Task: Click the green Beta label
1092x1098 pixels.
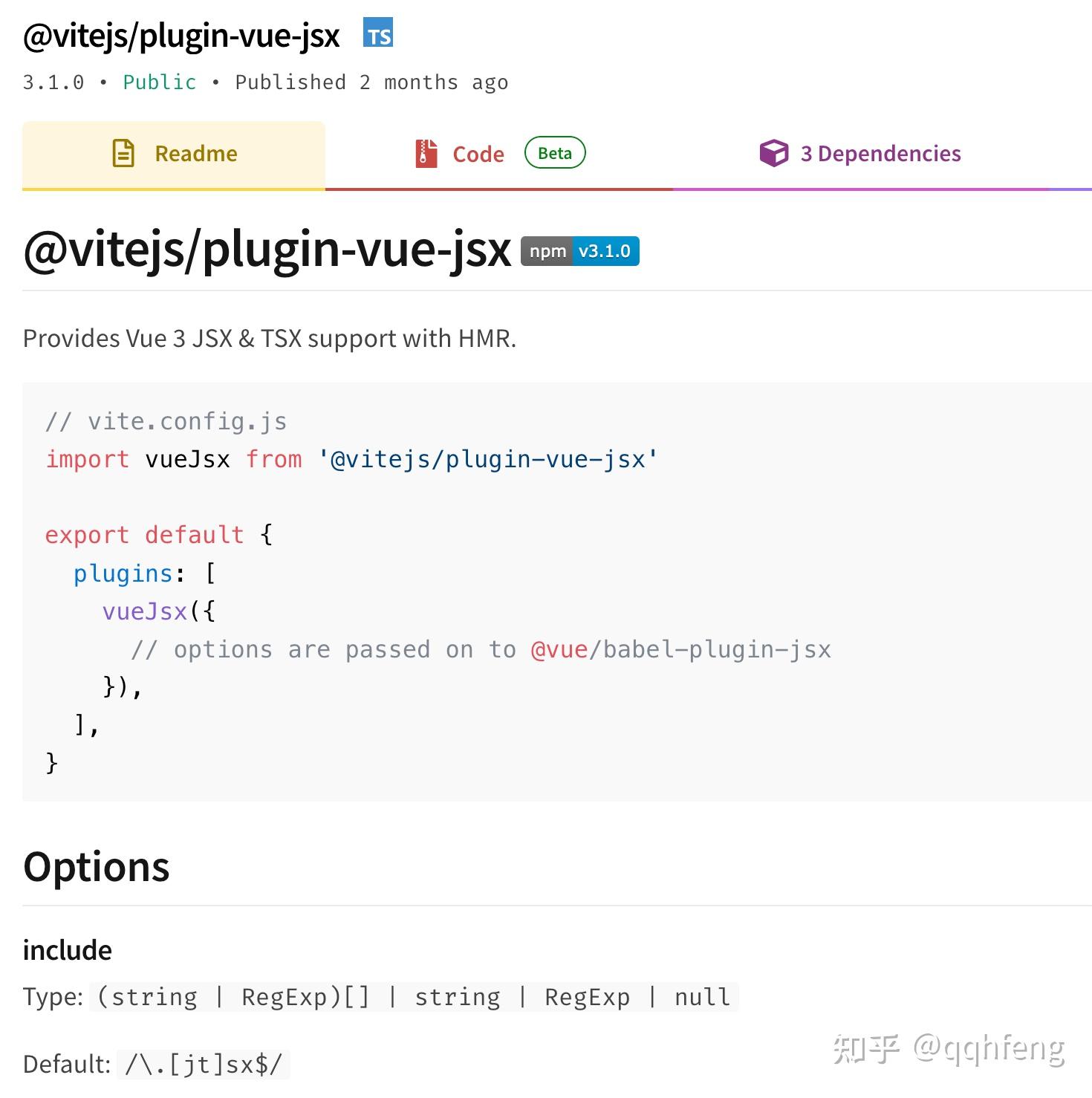Action: pyautogui.click(x=555, y=153)
